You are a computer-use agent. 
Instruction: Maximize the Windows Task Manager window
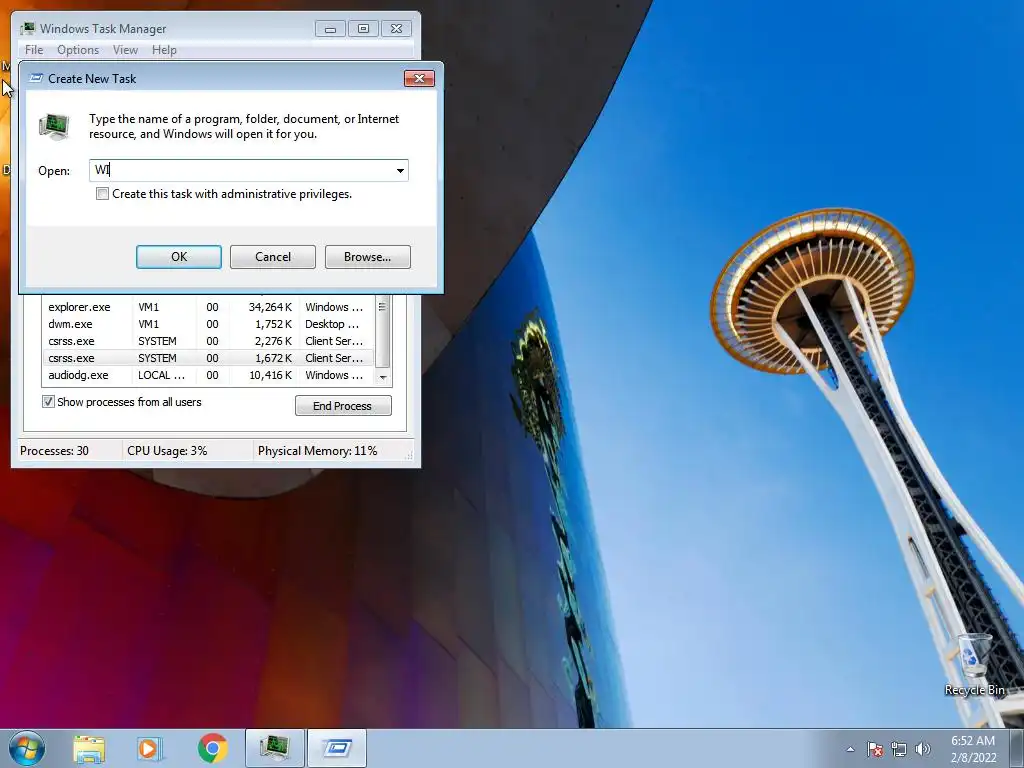363,29
